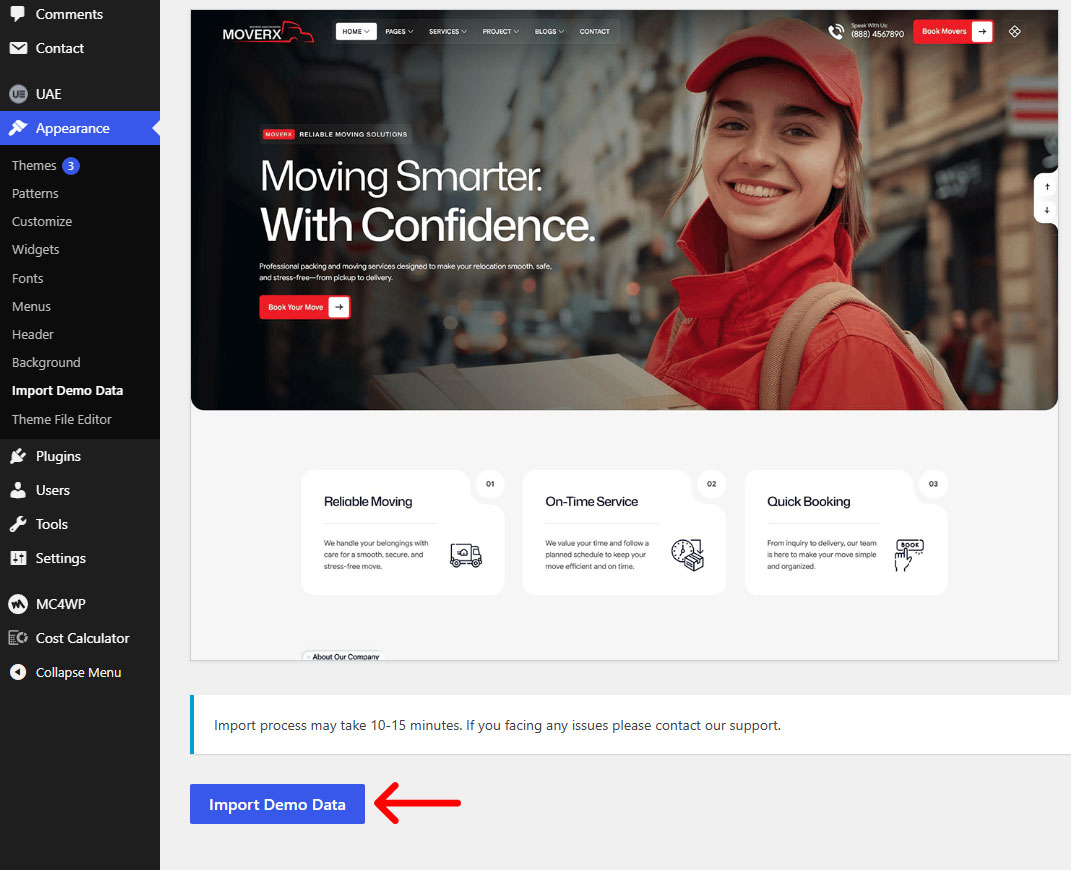The height and width of the screenshot is (870, 1071).
Task: Click the Plugins plug icon
Action: click(x=18, y=455)
